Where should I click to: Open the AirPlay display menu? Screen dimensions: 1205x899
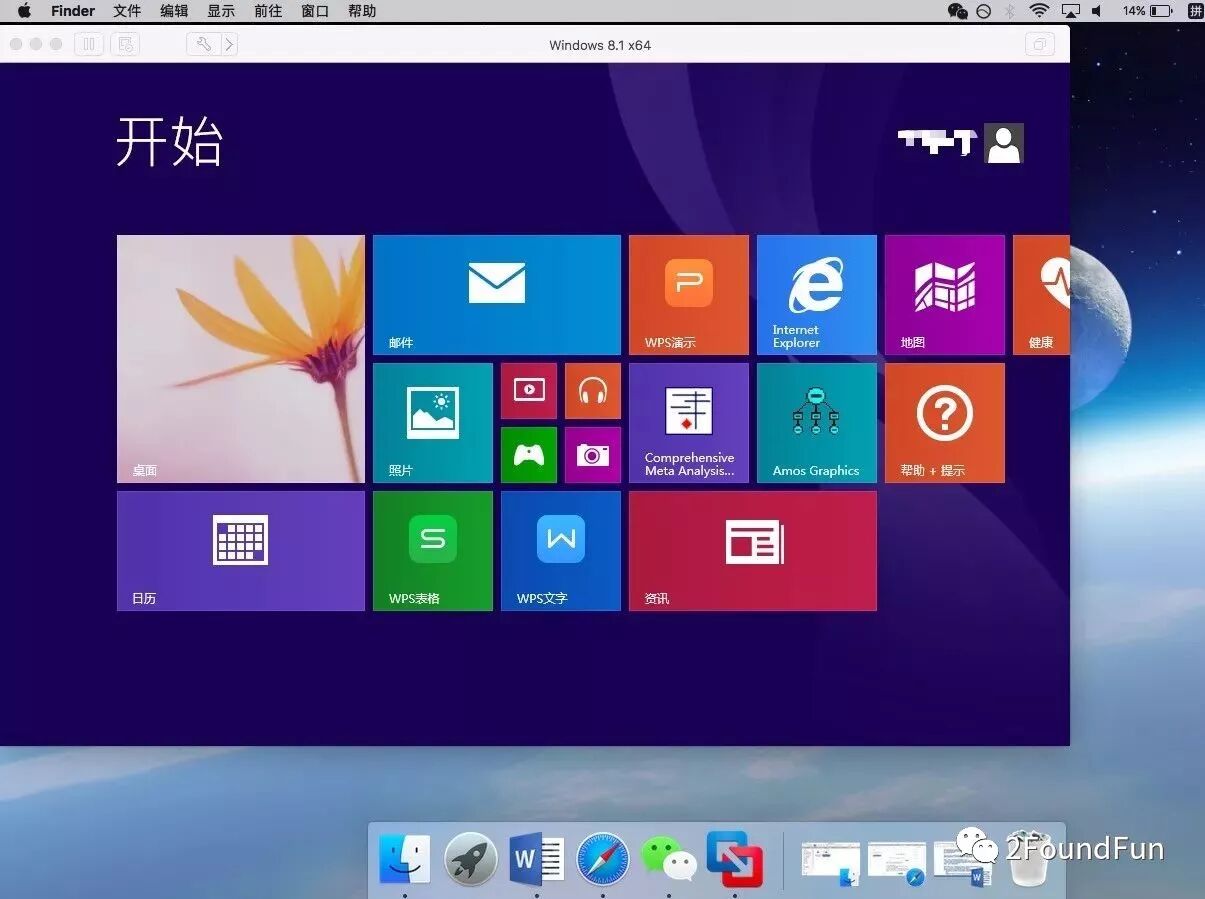tap(1070, 11)
